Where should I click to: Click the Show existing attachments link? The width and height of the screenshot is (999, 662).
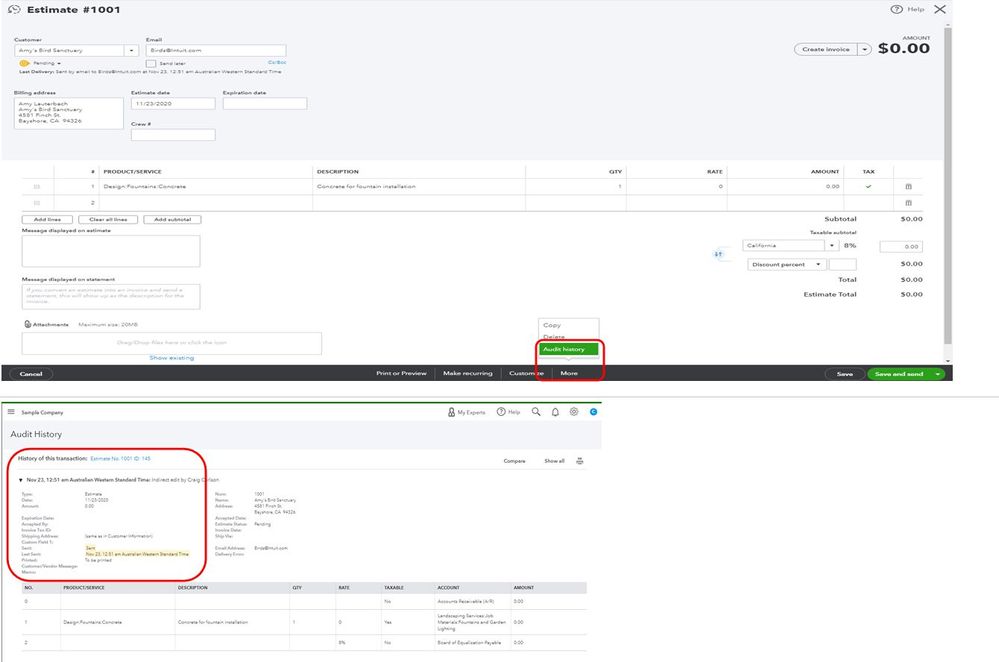click(172, 358)
